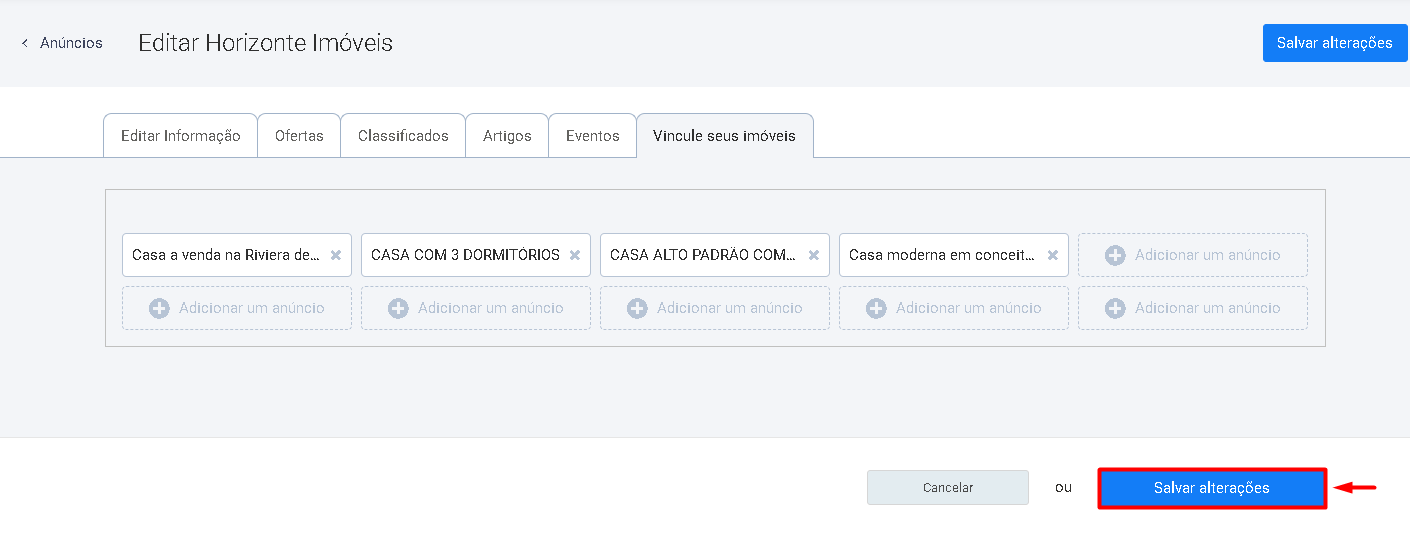
Task: Remove the 'Casa a venda na Riviera' listing
Action: (336, 255)
